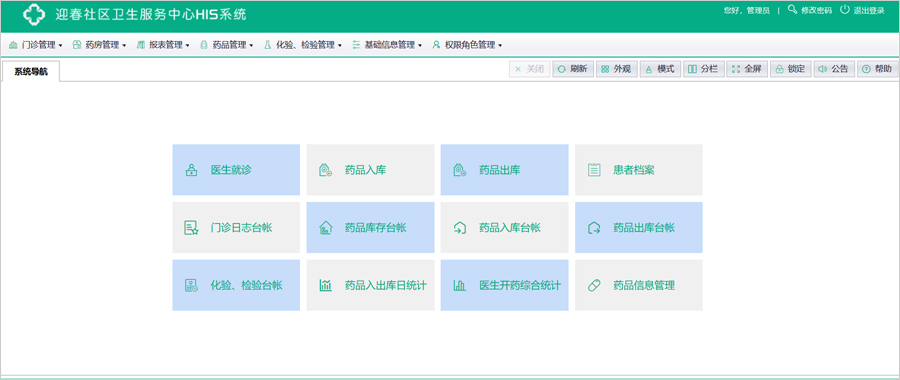This screenshot has width=900, height=380.
Task: Toggle the 锁定 lock button
Action: [x=790, y=69]
